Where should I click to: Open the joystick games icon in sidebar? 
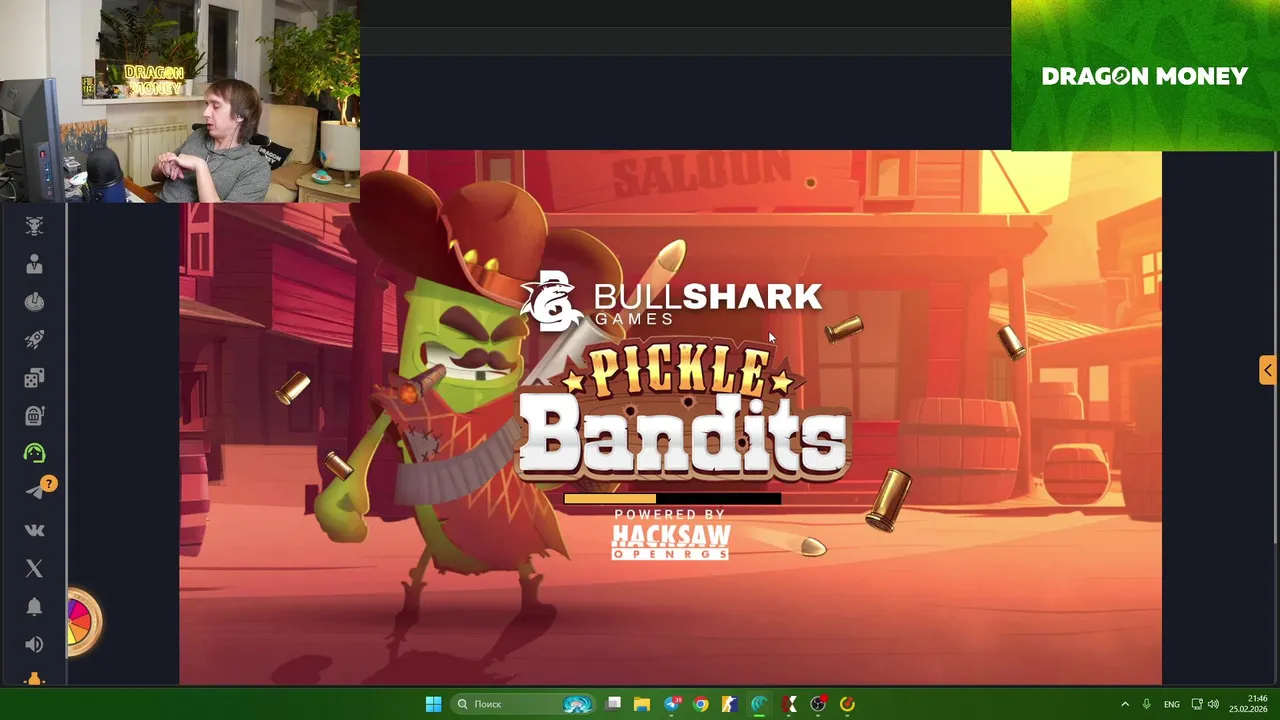pos(34,302)
